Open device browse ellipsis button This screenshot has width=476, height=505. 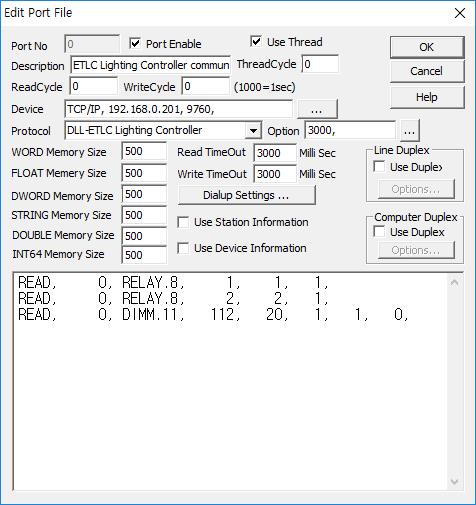pyautogui.click(x=317, y=109)
